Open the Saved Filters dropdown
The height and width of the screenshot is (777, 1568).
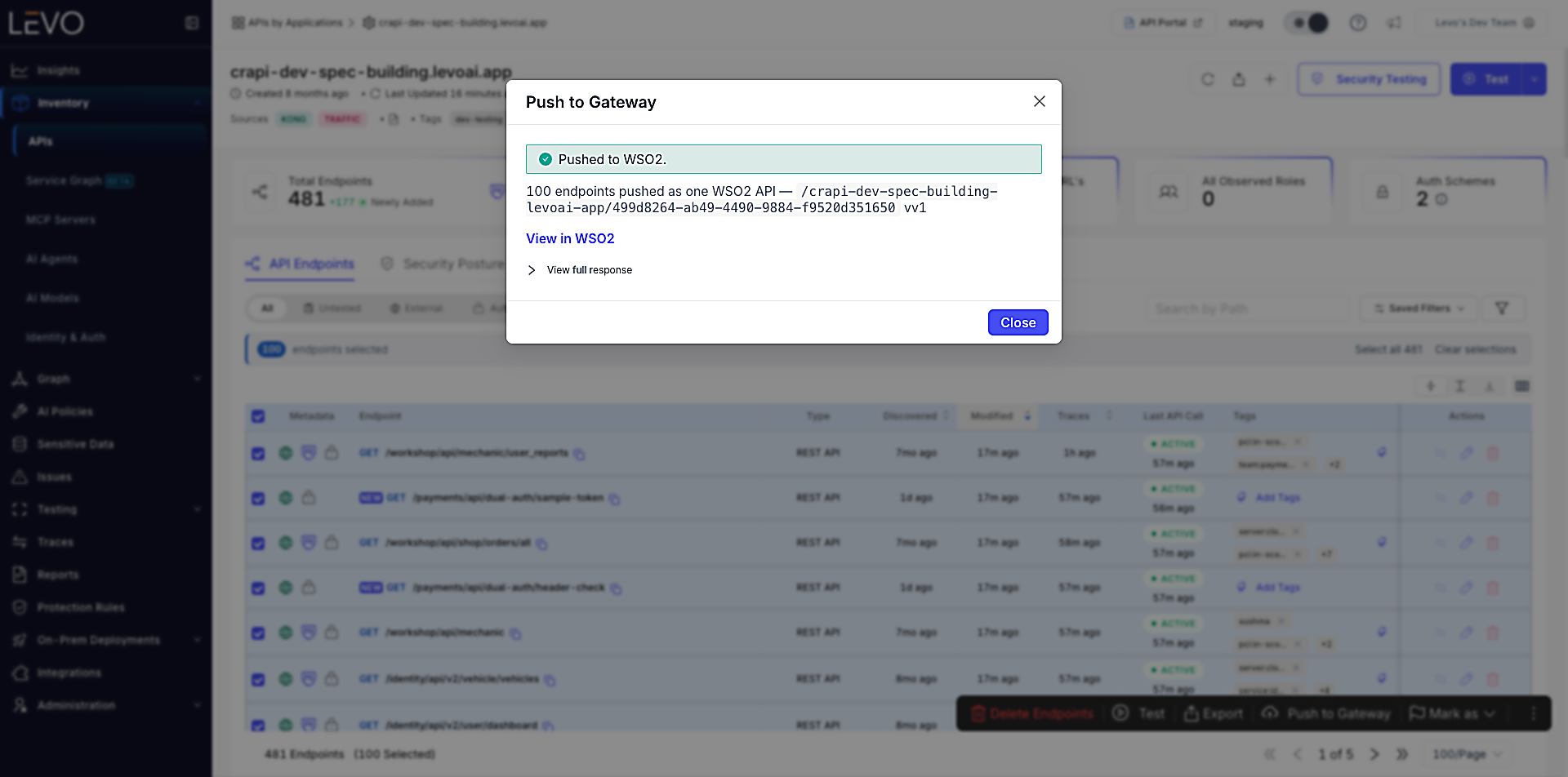1419,309
